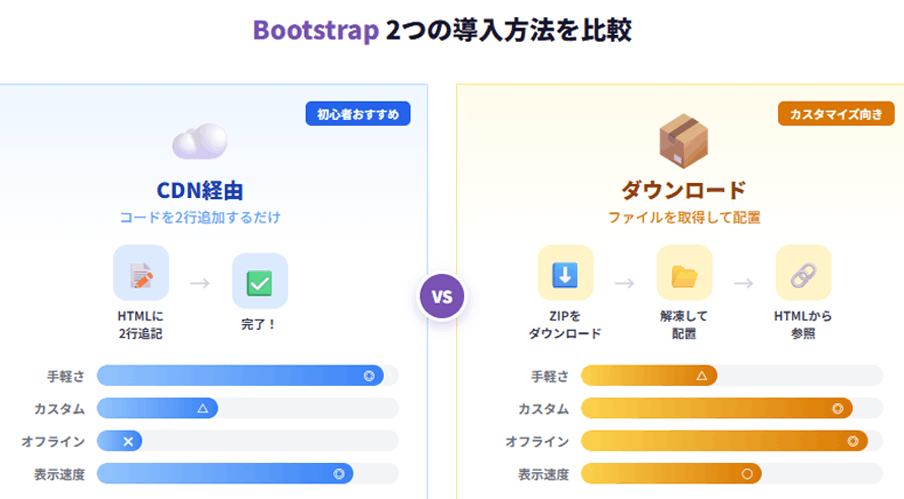Viewport: 904px width, 499px height.
Task: Click the purple VS circle badge
Action: click(441, 297)
